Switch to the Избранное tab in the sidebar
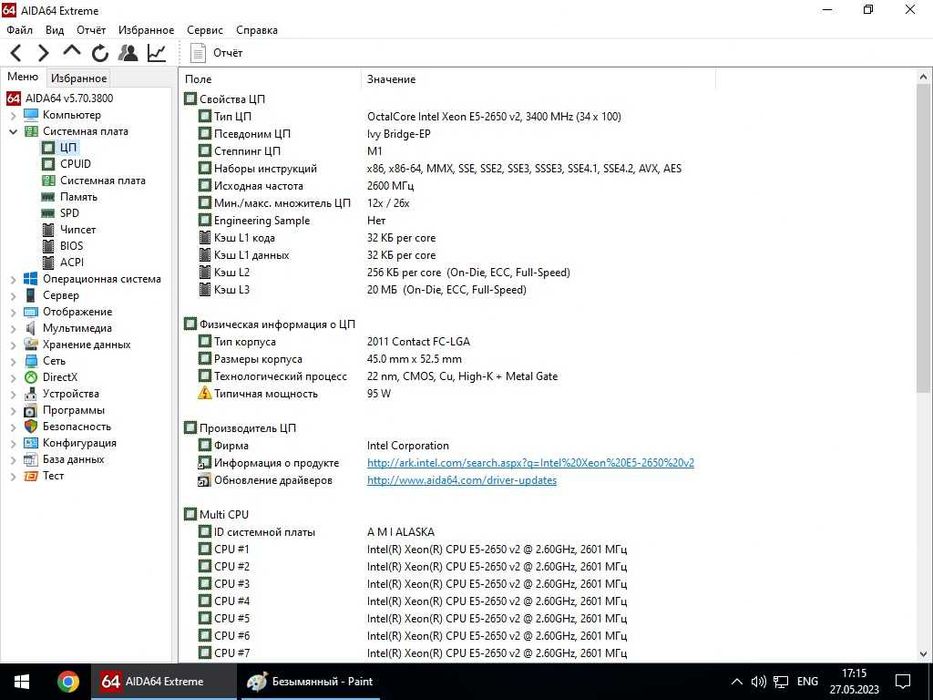The height and width of the screenshot is (700, 933). point(79,78)
